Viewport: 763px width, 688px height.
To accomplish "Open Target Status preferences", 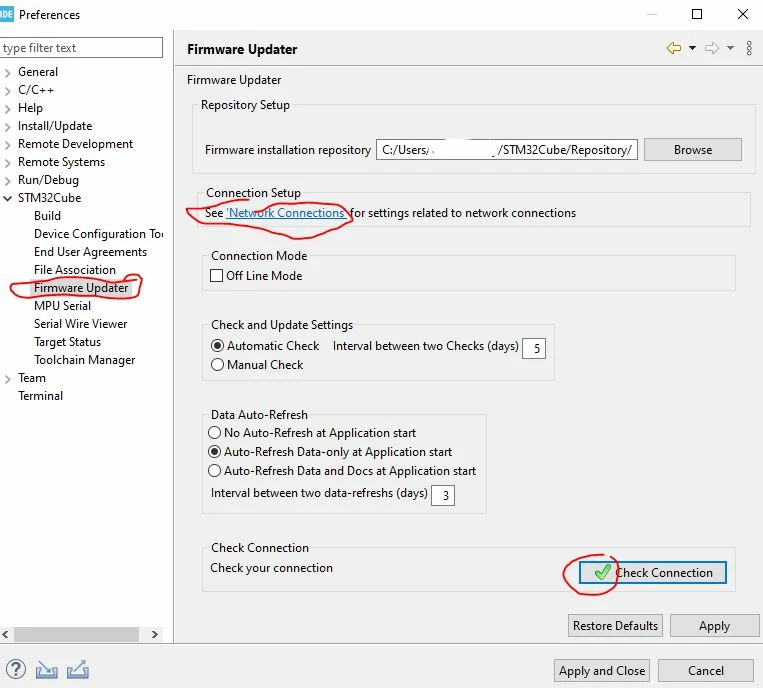I will click(67, 342).
